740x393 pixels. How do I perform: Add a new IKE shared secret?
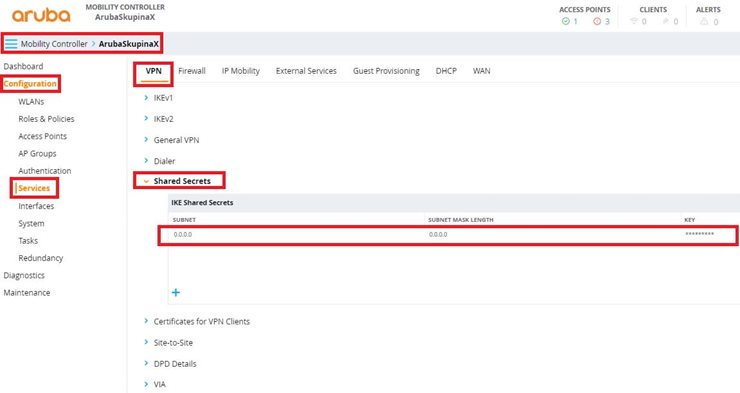click(176, 293)
